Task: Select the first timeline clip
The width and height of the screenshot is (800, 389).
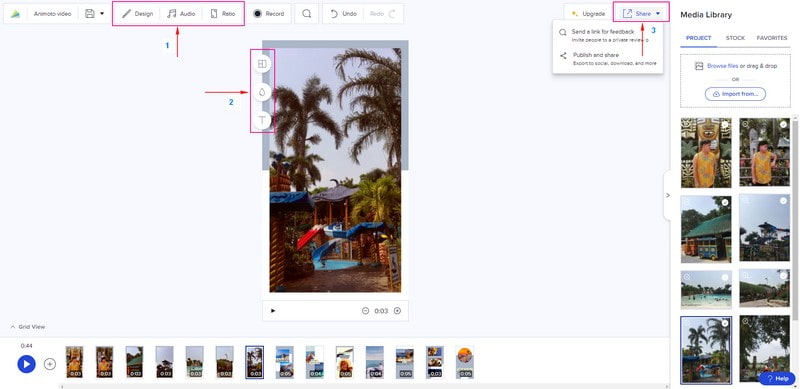Action: (74, 362)
